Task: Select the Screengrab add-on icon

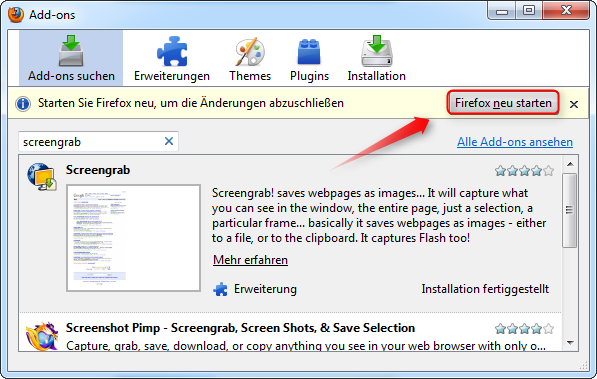Action: point(42,177)
